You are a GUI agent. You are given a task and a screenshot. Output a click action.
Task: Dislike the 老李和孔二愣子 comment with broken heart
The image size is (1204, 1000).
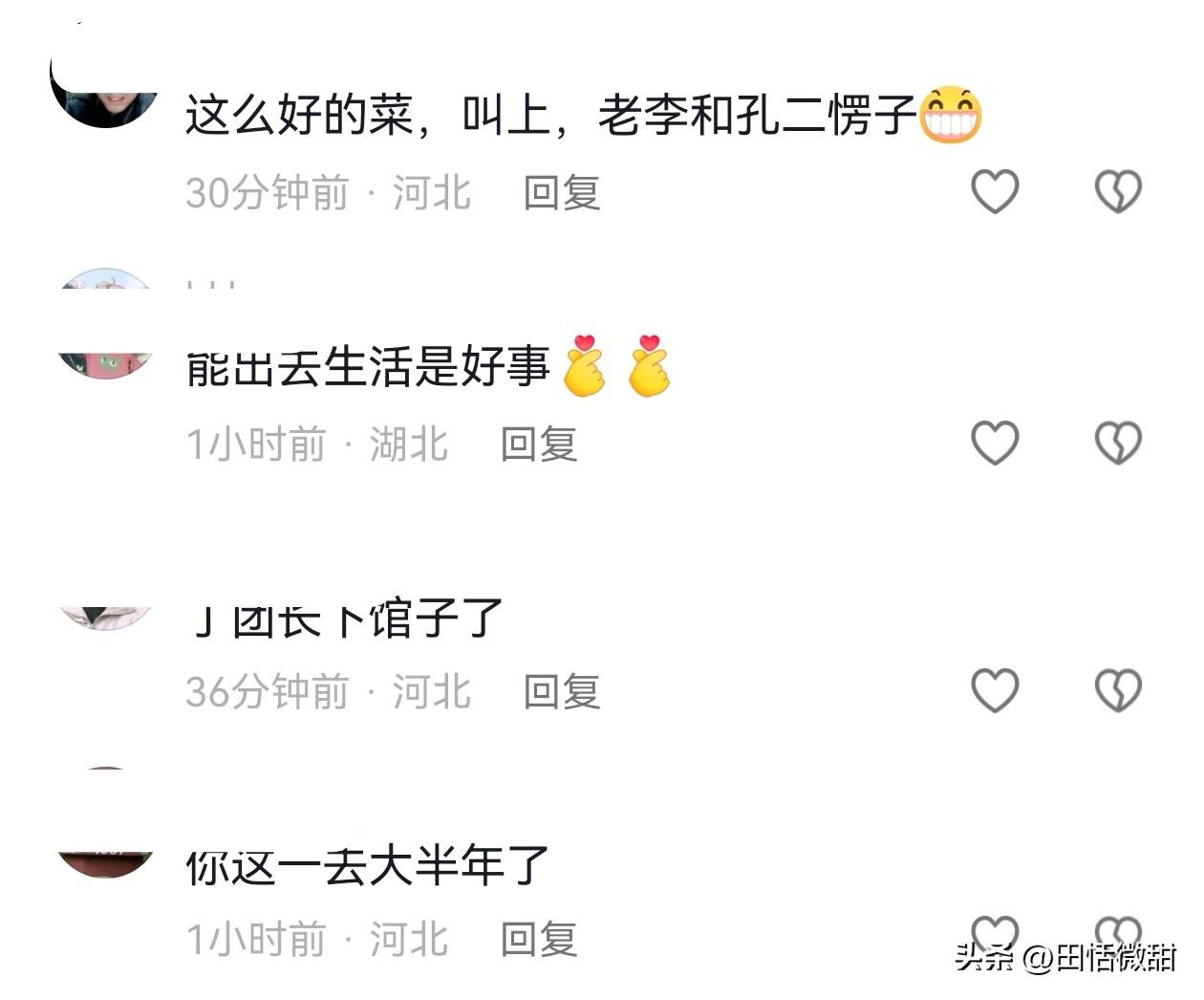(1118, 191)
